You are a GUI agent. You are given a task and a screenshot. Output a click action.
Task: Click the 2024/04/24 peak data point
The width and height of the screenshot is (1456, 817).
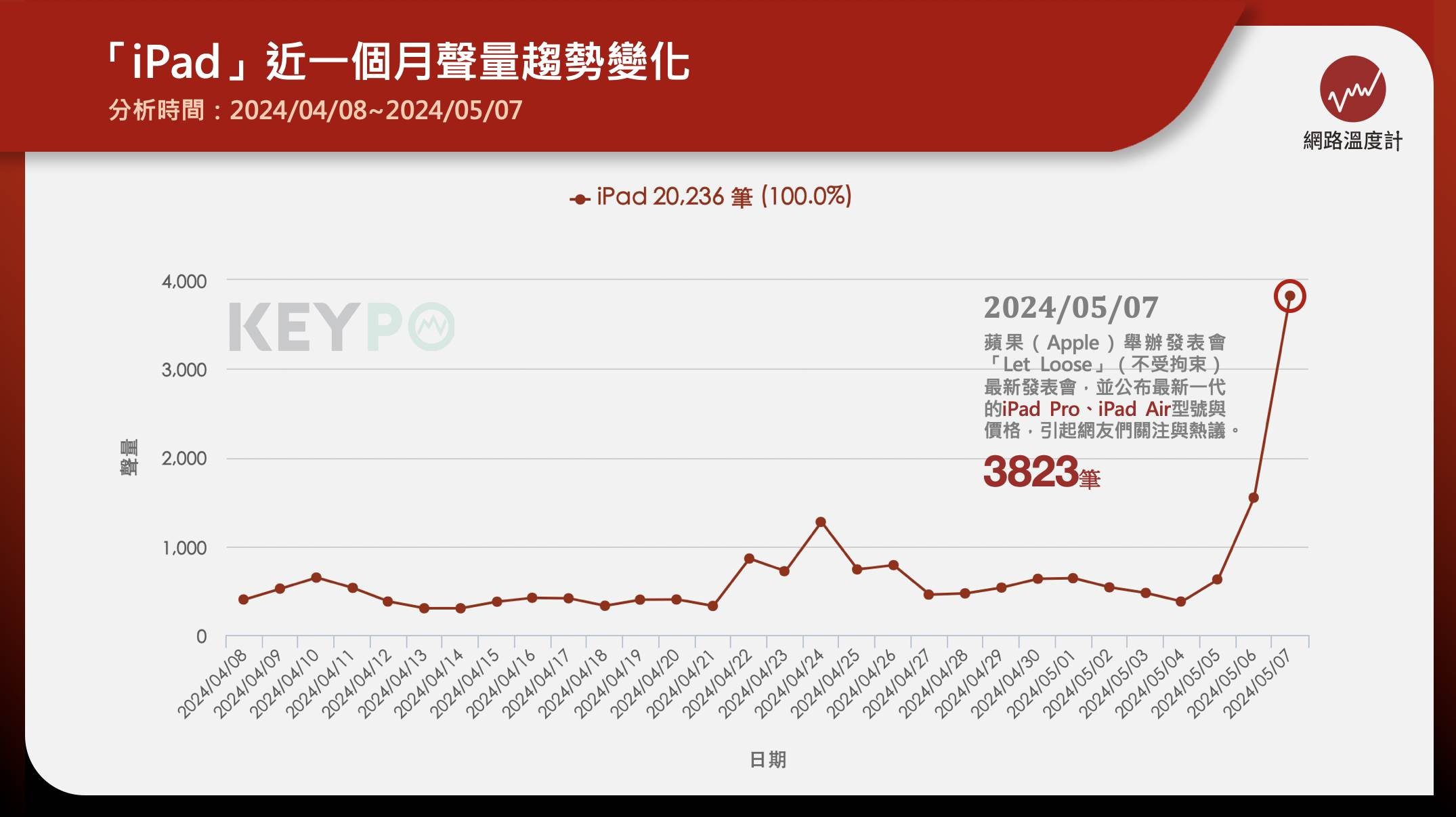click(821, 522)
